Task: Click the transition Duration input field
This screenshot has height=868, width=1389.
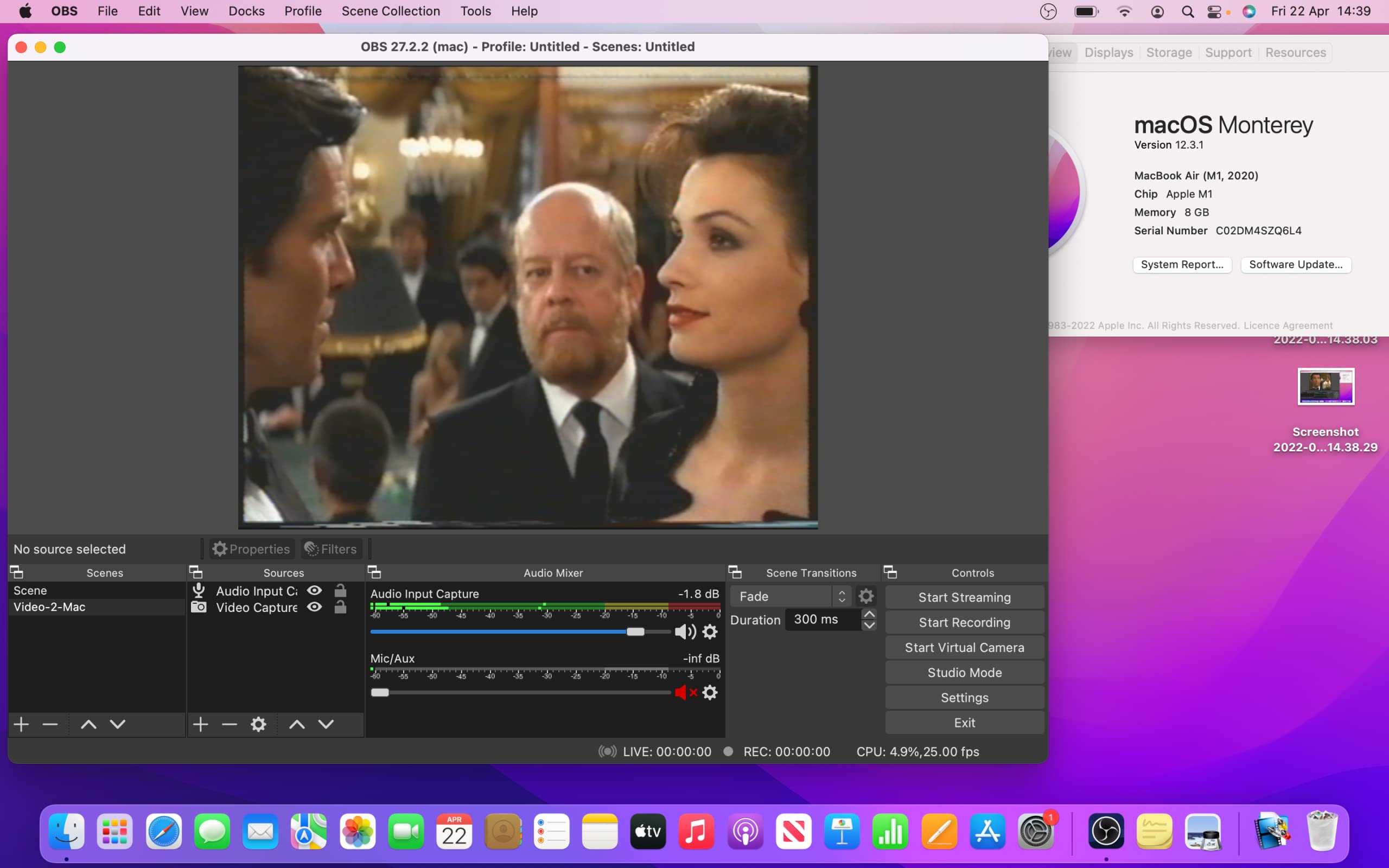Action: pos(823,620)
